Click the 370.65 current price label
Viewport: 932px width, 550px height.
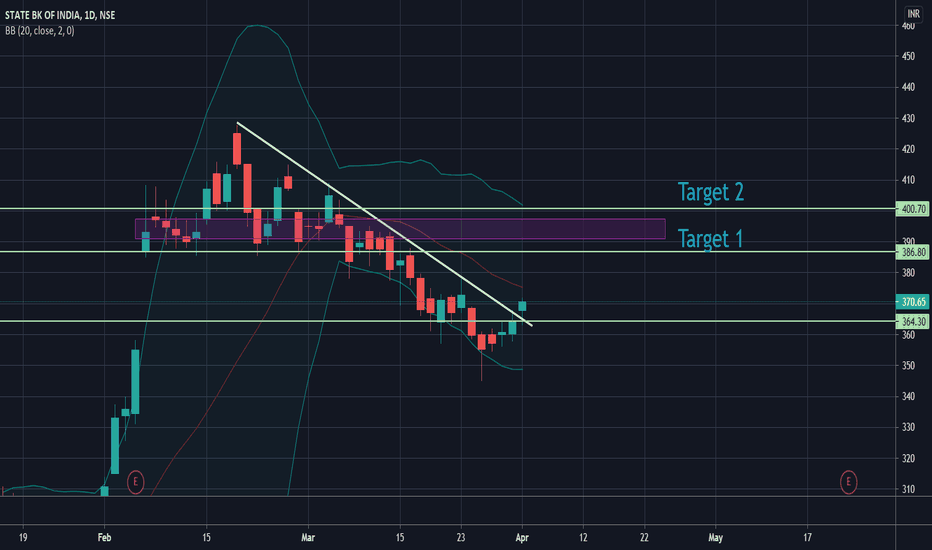click(913, 302)
